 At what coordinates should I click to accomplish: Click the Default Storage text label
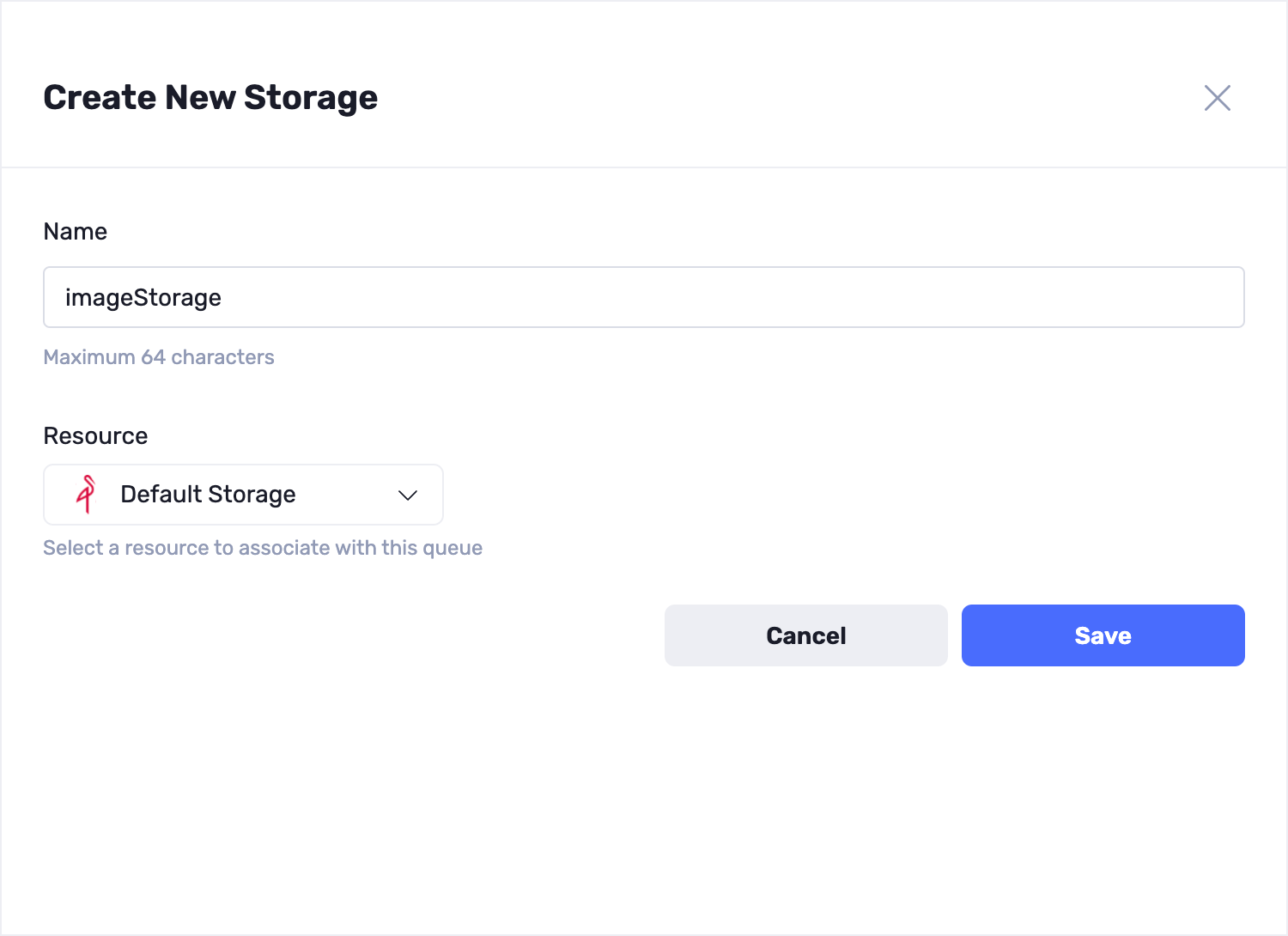click(208, 495)
